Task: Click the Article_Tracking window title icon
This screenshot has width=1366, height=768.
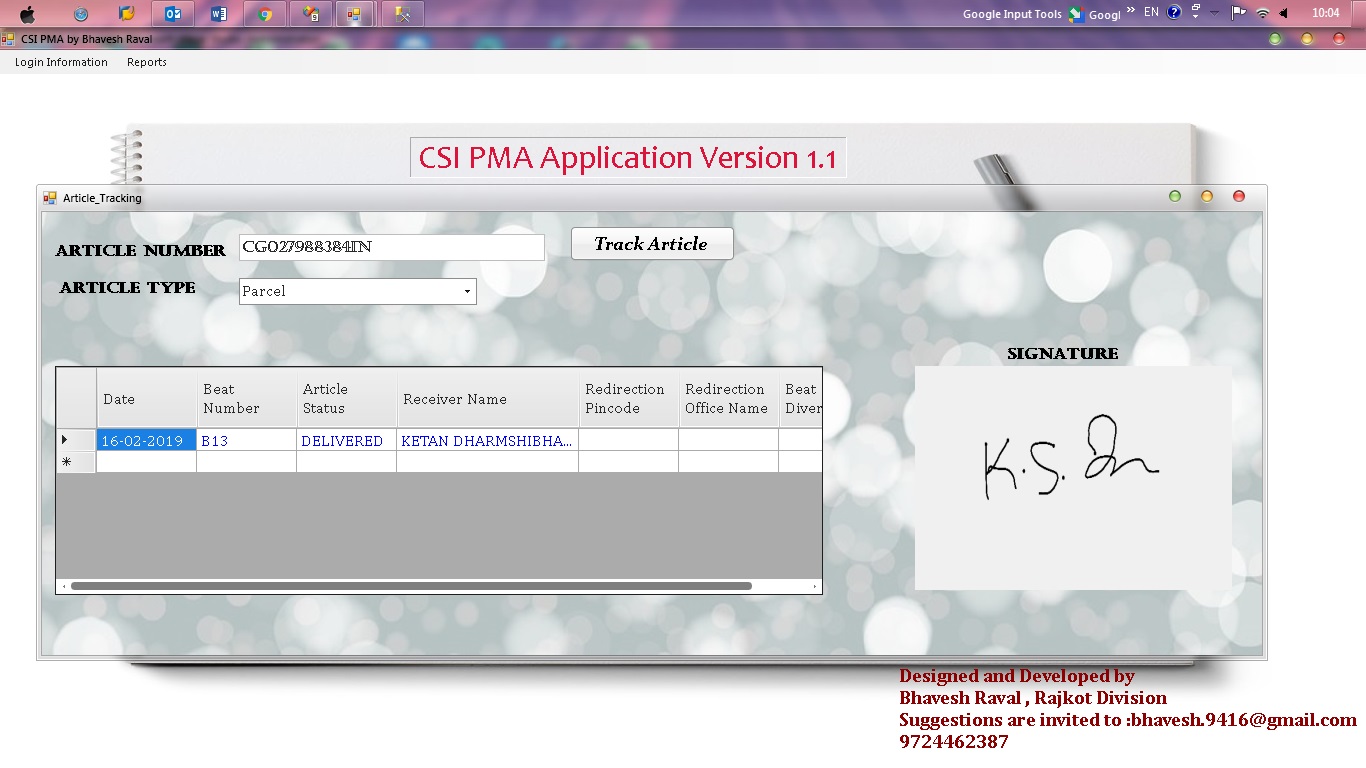Action: pos(48,197)
